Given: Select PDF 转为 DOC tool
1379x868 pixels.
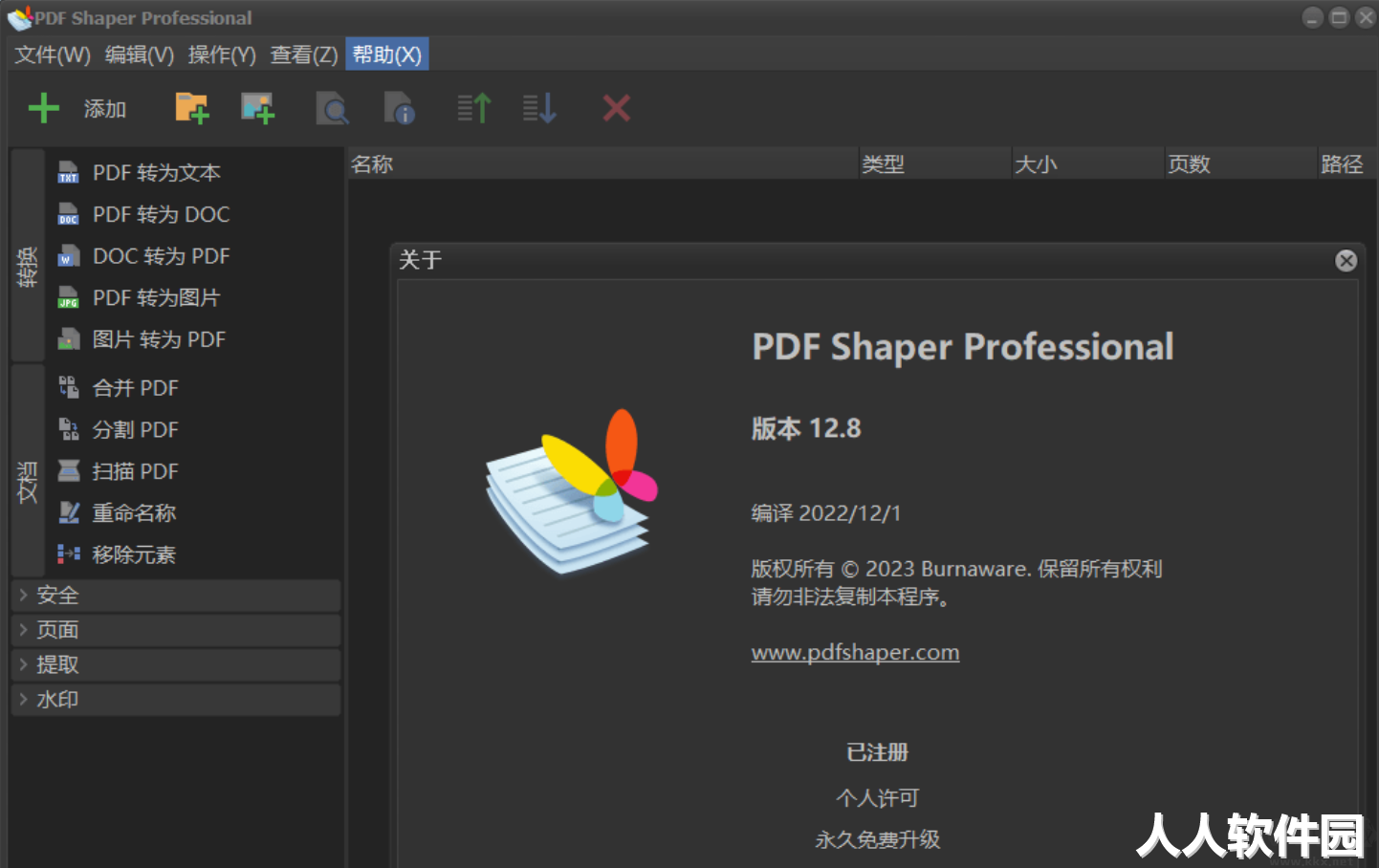Looking at the screenshot, I should (162, 214).
